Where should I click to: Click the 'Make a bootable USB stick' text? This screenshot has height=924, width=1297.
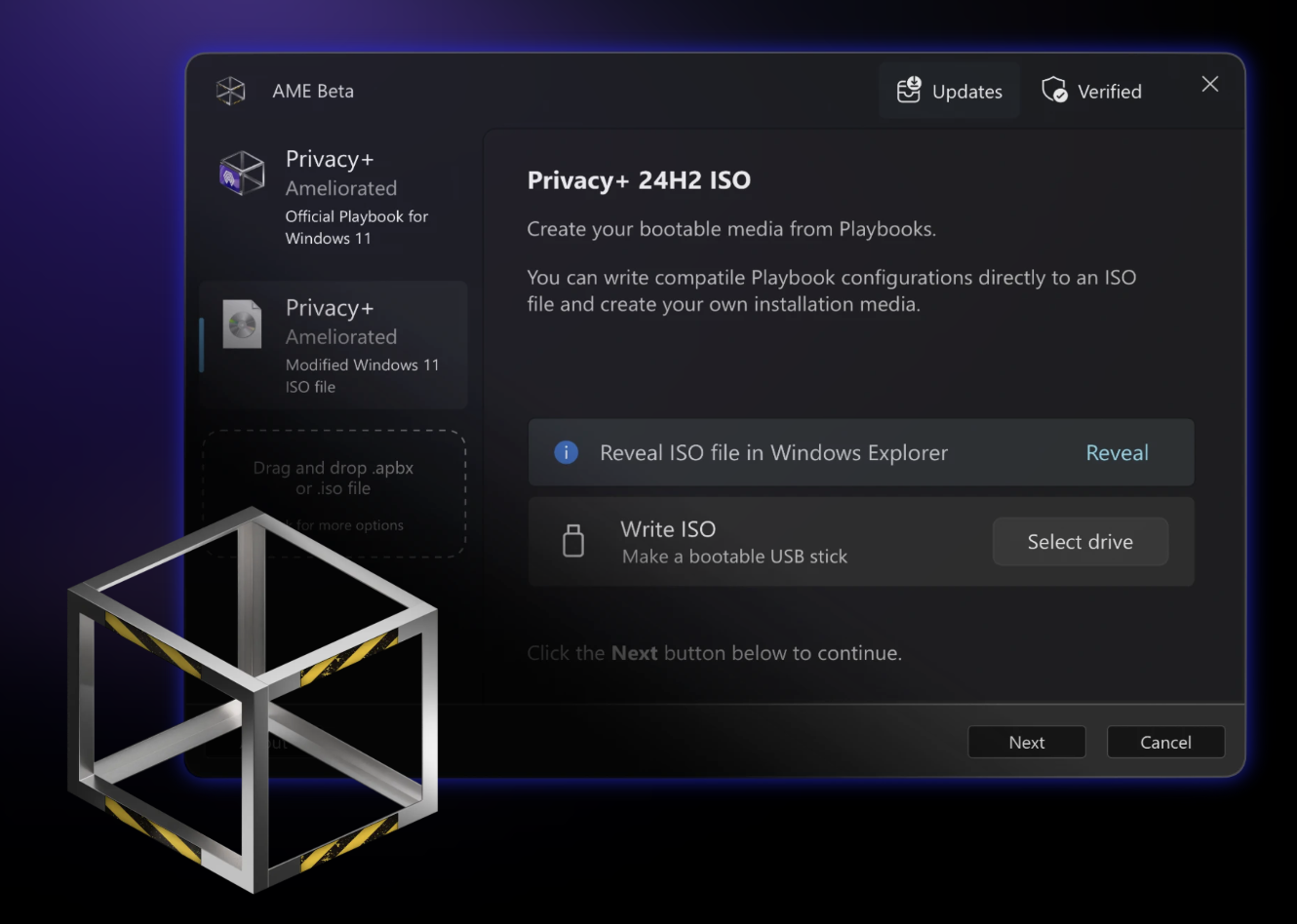(x=734, y=557)
